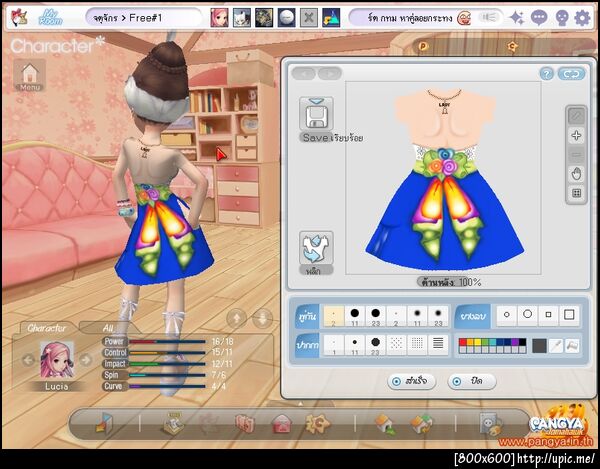
Task: Click the pink suitcase icon in bottom bar
Action: pyautogui.click(x=245, y=424)
